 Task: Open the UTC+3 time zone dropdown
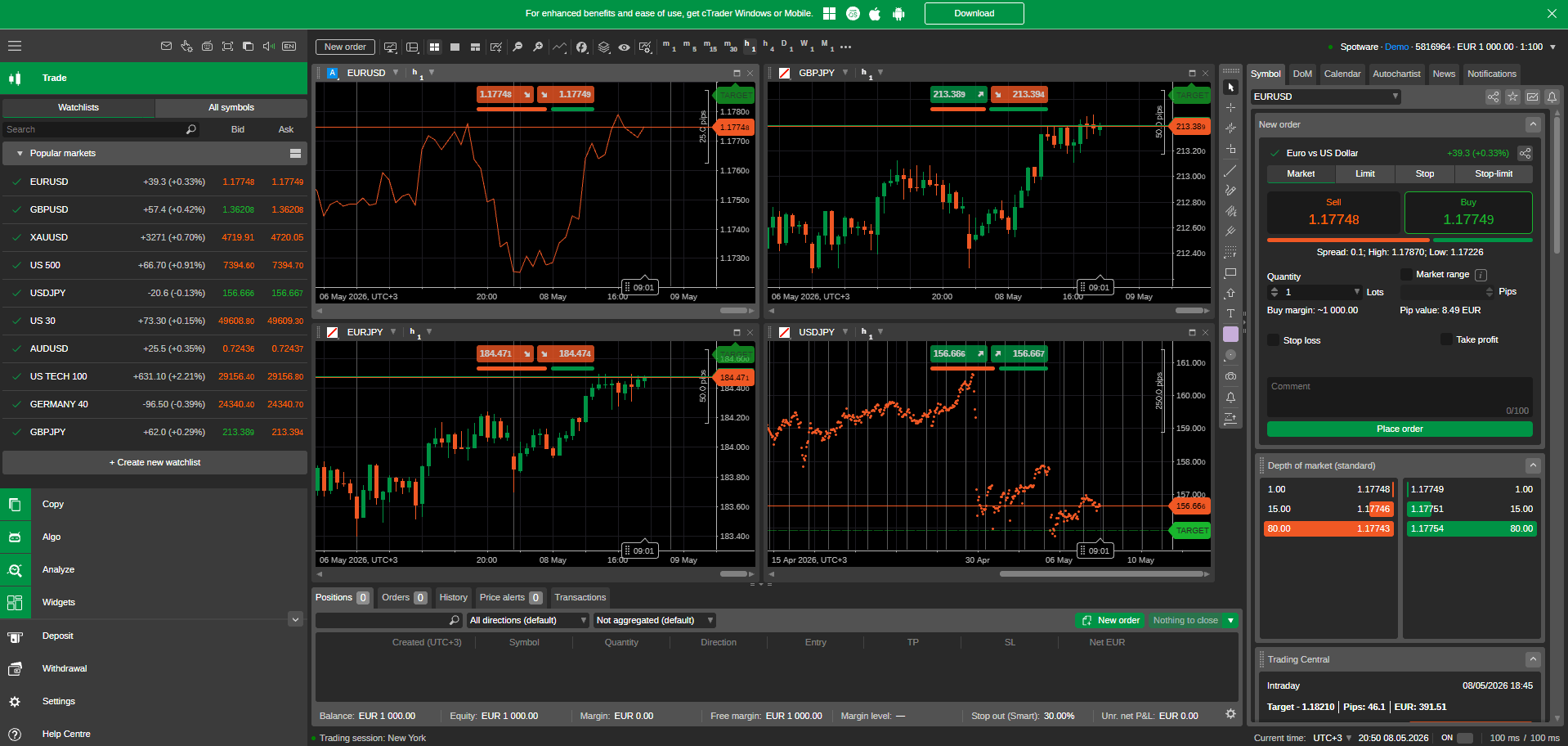[x=1333, y=738]
